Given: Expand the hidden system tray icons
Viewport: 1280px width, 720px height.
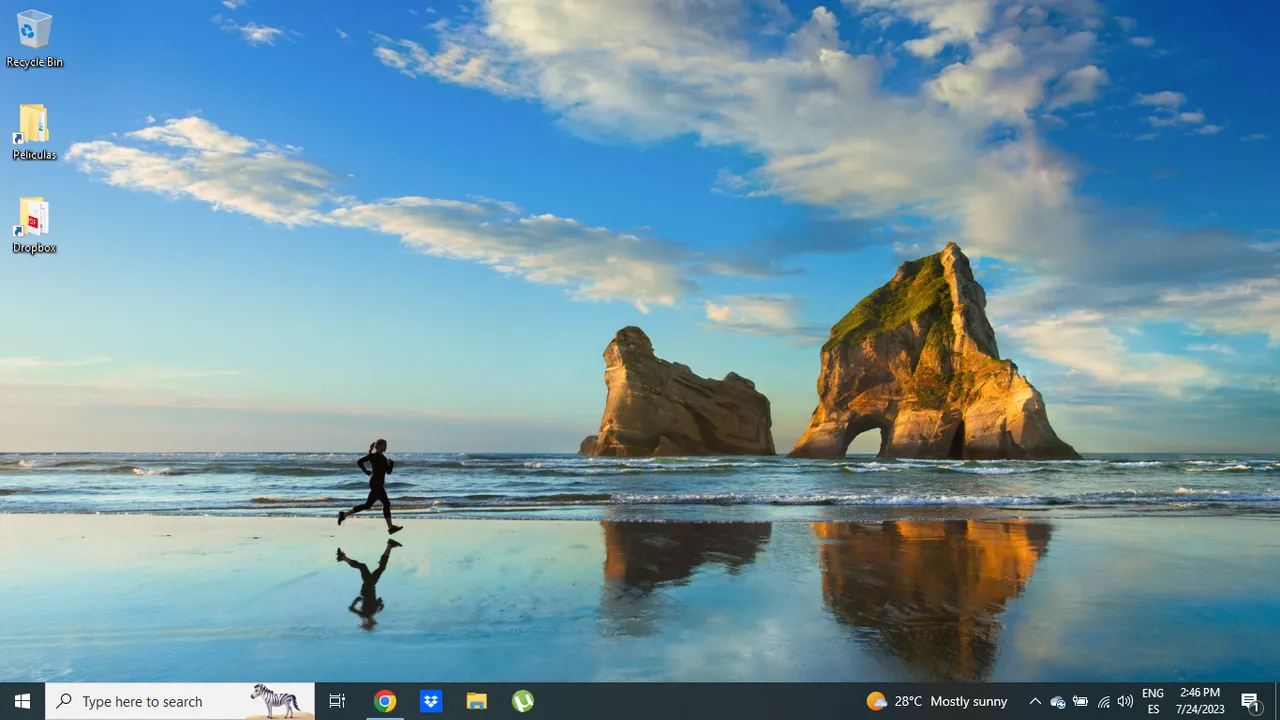Looking at the screenshot, I should 1035,701.
